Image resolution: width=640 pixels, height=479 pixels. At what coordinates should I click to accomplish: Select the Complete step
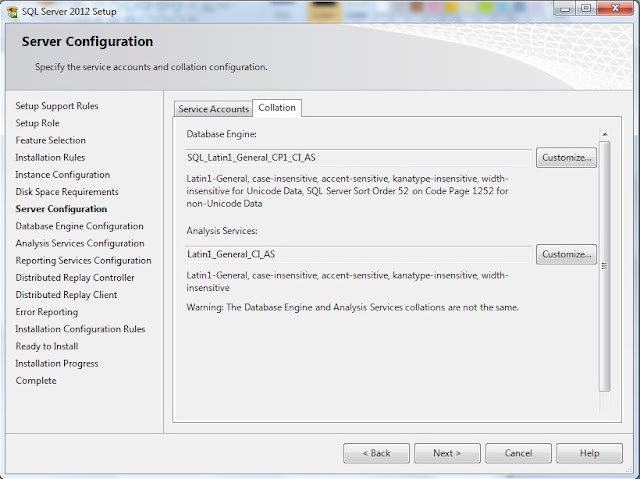pos(36,380)
